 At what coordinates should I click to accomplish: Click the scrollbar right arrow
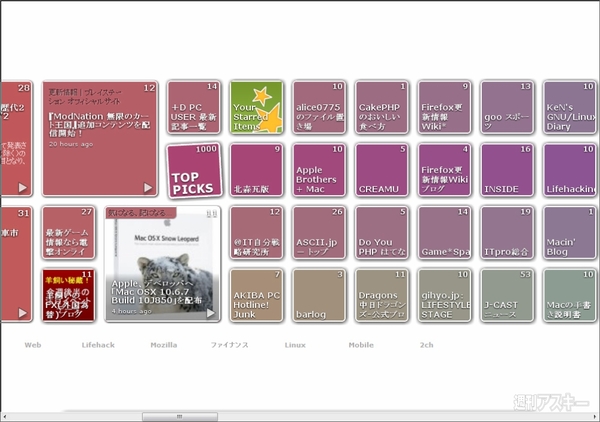click(595, 417)
